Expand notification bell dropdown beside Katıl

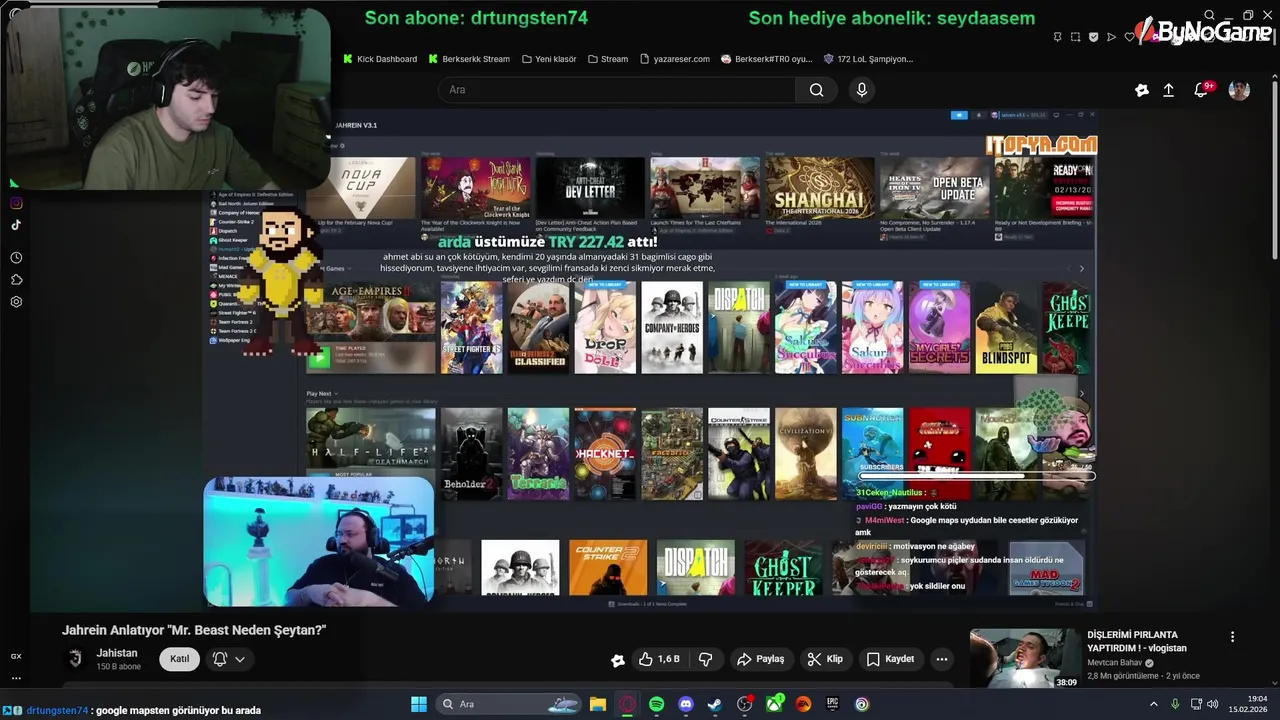(x=228, y=659)
